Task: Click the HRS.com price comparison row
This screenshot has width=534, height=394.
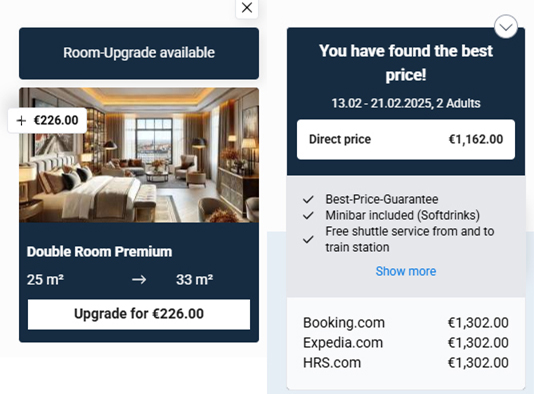Action: coord(406,363)
